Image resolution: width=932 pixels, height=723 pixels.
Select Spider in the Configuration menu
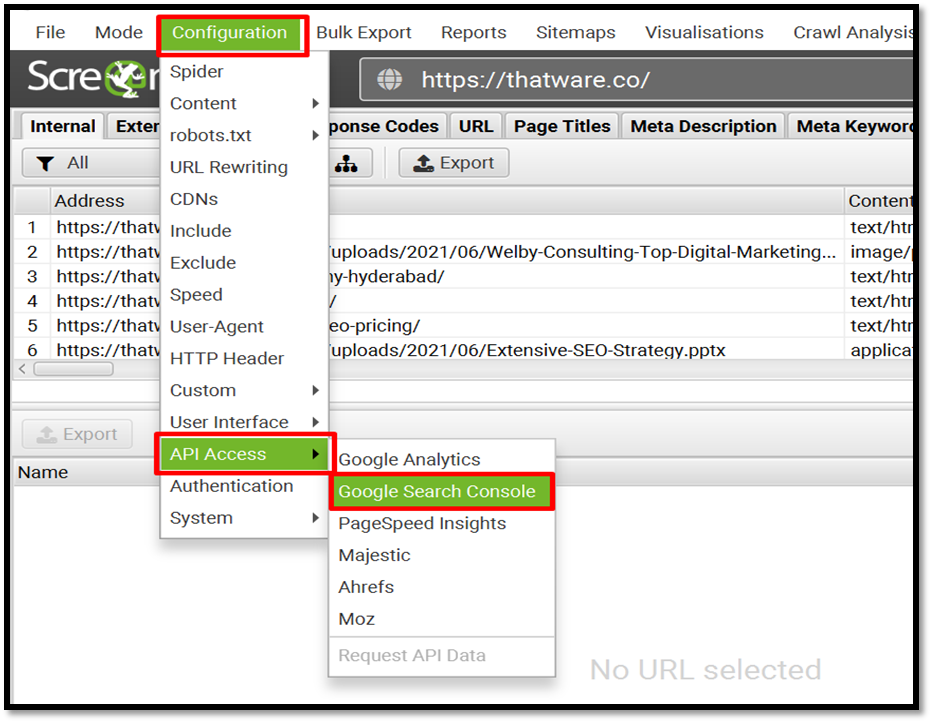[244, 71]
